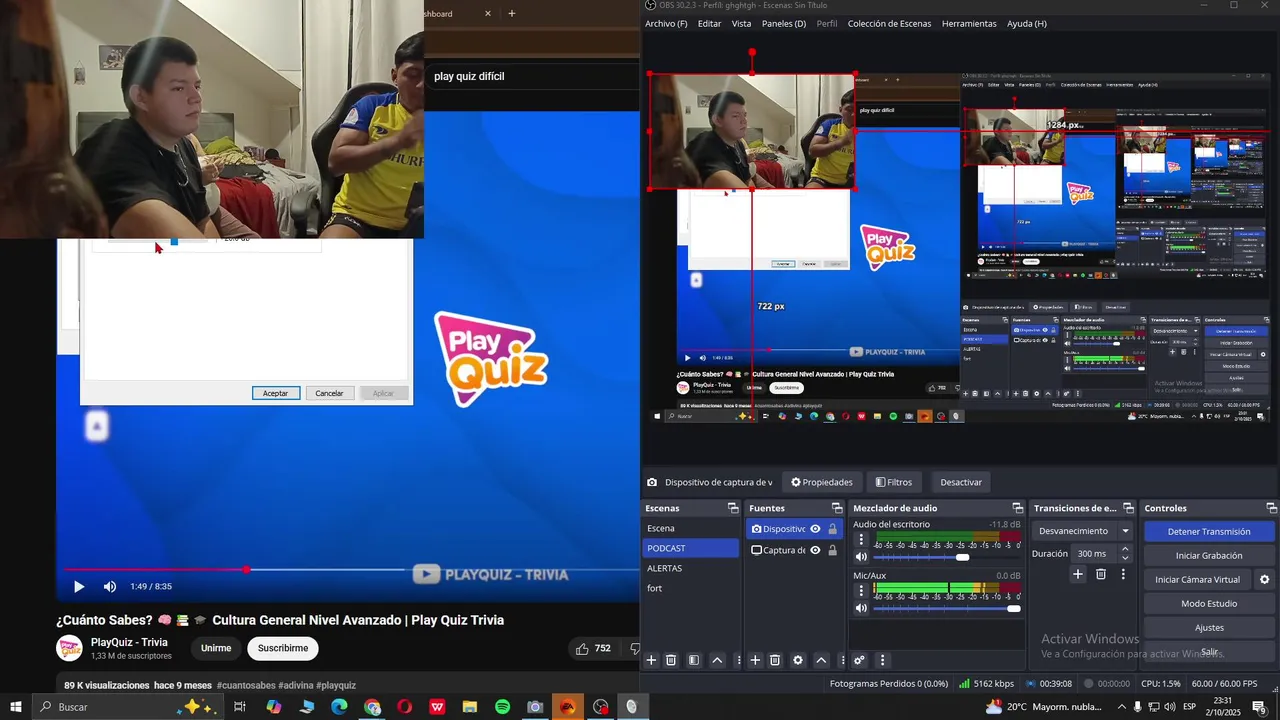Undock the Escenas panel
This screenshot has height=720, width=1280.
733,508
